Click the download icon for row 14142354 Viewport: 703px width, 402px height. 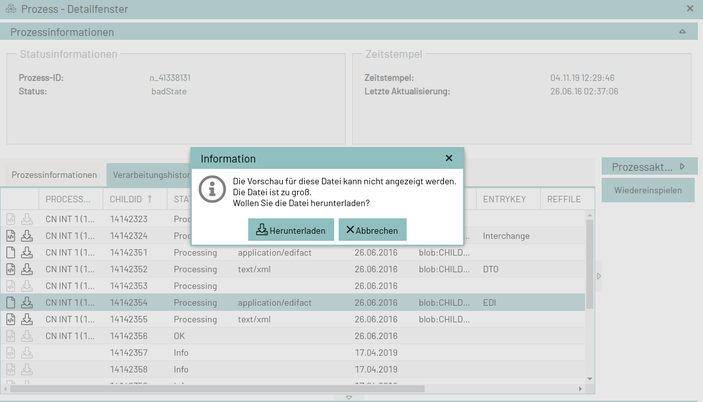point(28,303)
